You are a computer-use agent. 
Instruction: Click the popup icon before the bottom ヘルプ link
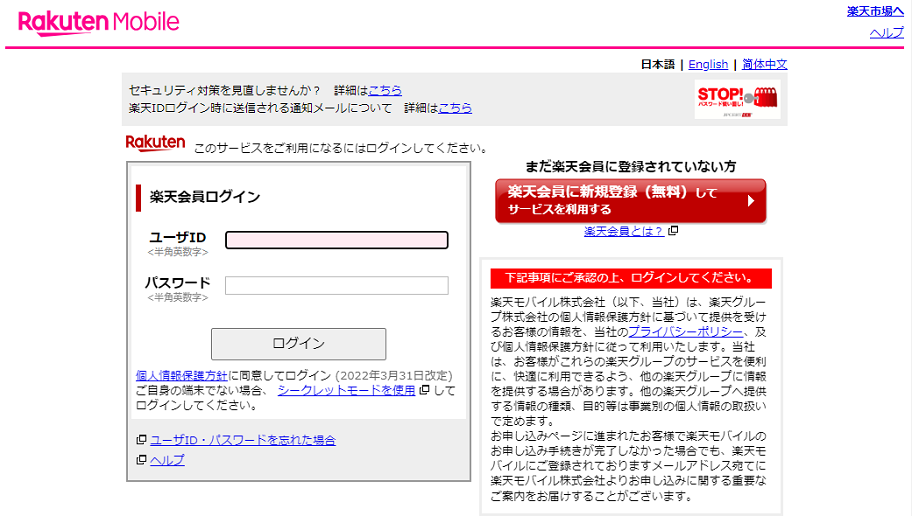pos(141,460)
